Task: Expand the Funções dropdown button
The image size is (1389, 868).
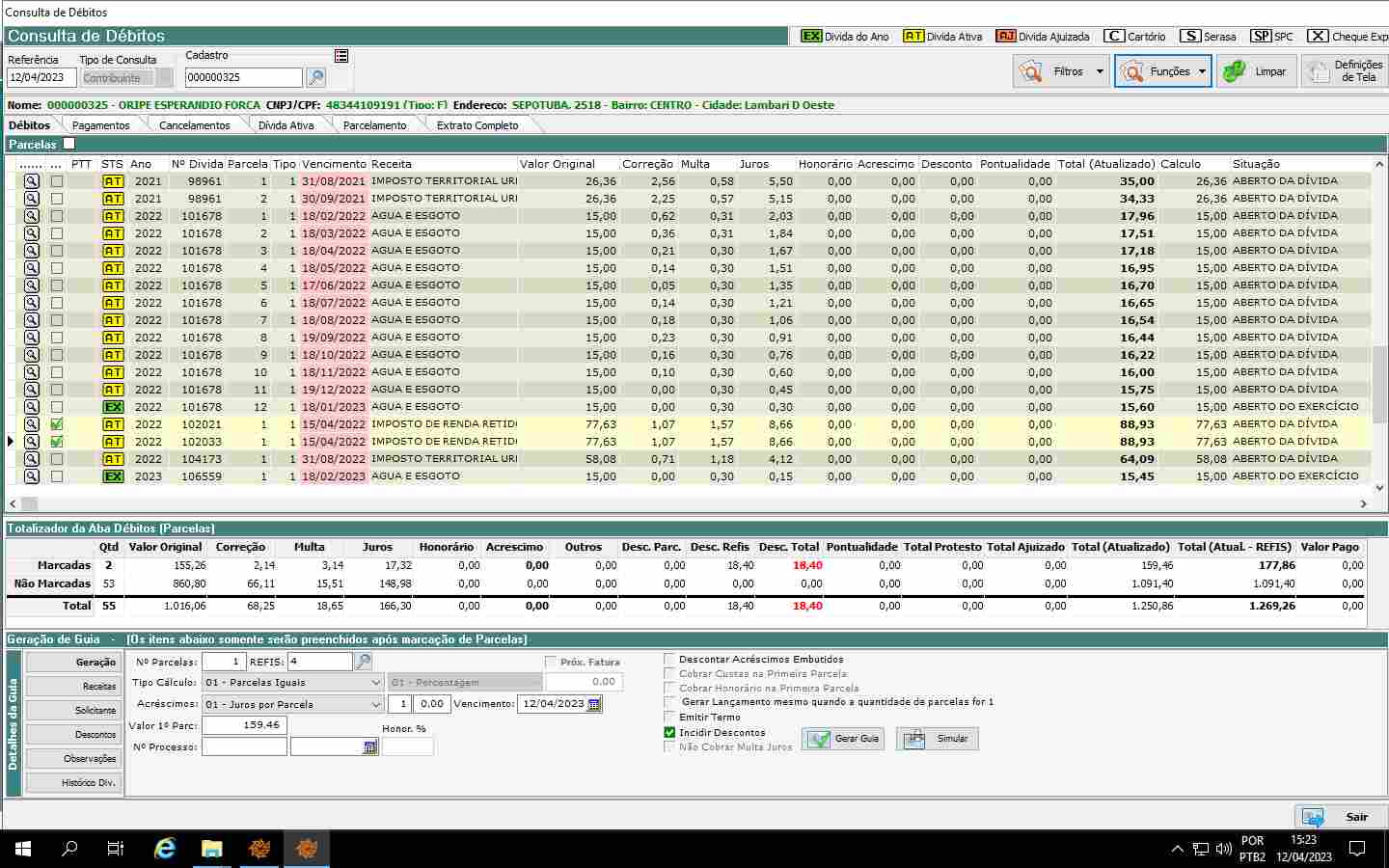Action: (1201, 71)
